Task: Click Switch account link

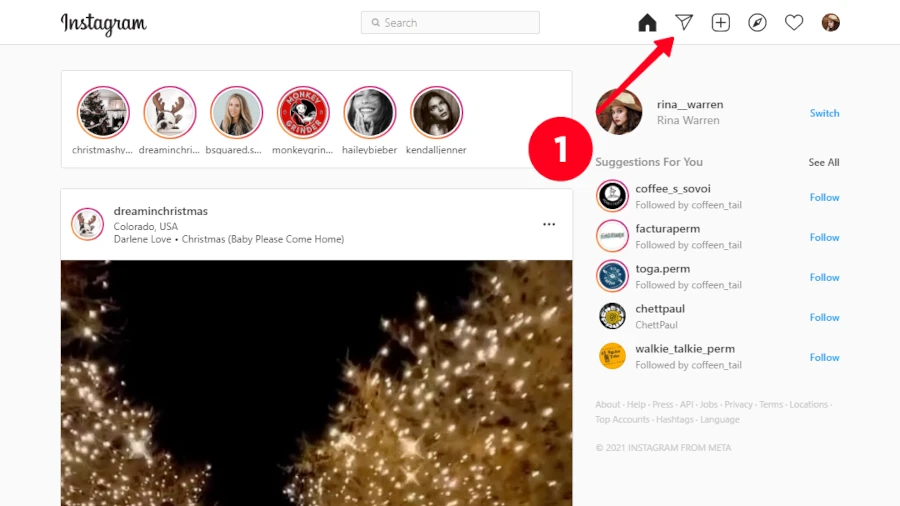Action: pos(824,113)
